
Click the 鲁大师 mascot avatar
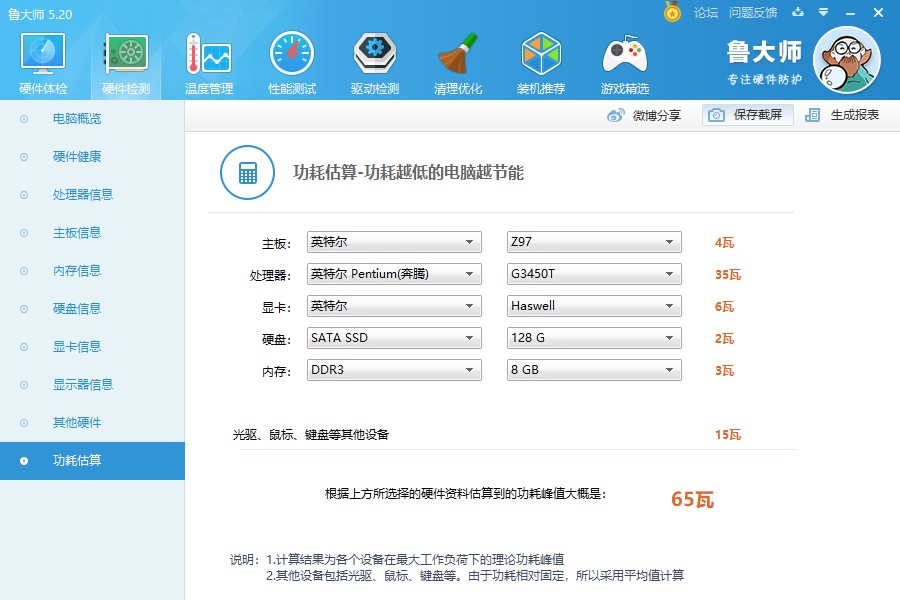coord(847,60)
